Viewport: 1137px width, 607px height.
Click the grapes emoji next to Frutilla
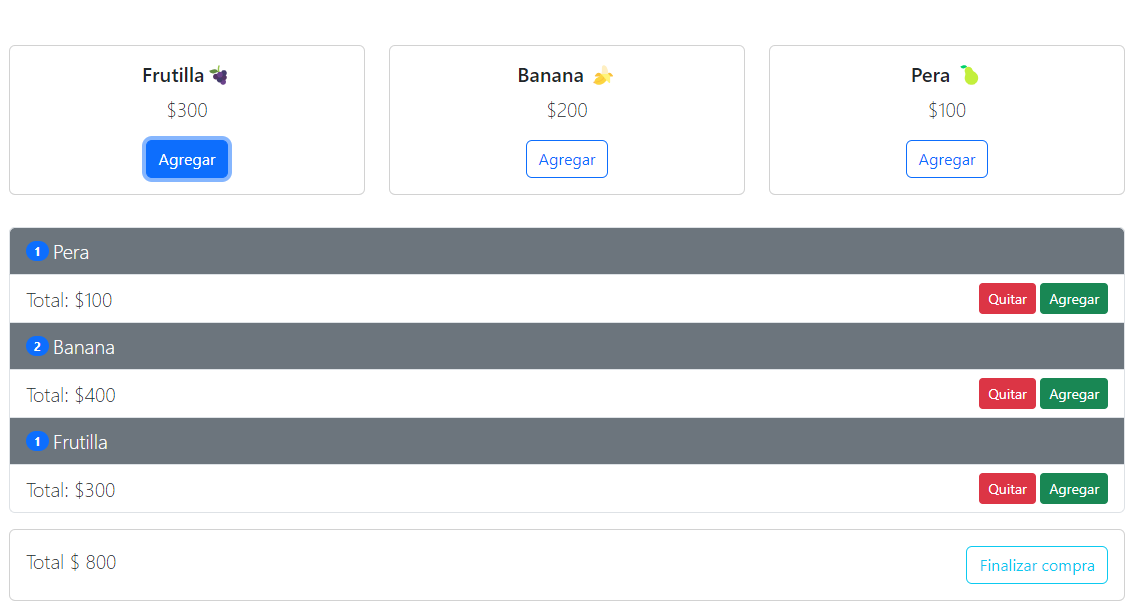[219, 75]
